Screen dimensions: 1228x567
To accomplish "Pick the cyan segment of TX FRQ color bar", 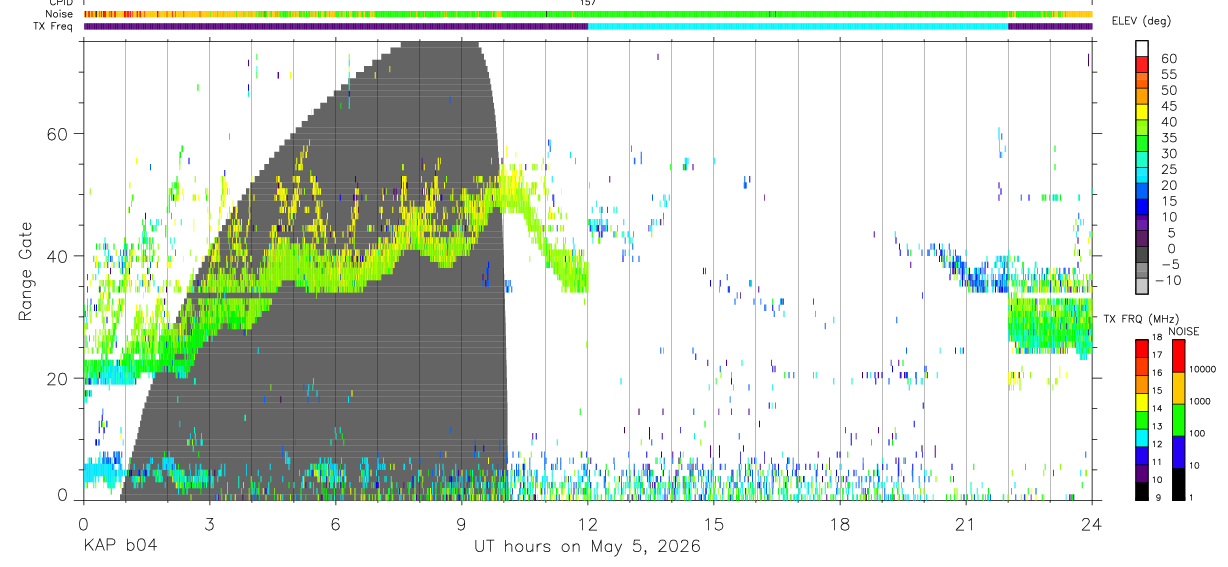I will click(1142, 438).
